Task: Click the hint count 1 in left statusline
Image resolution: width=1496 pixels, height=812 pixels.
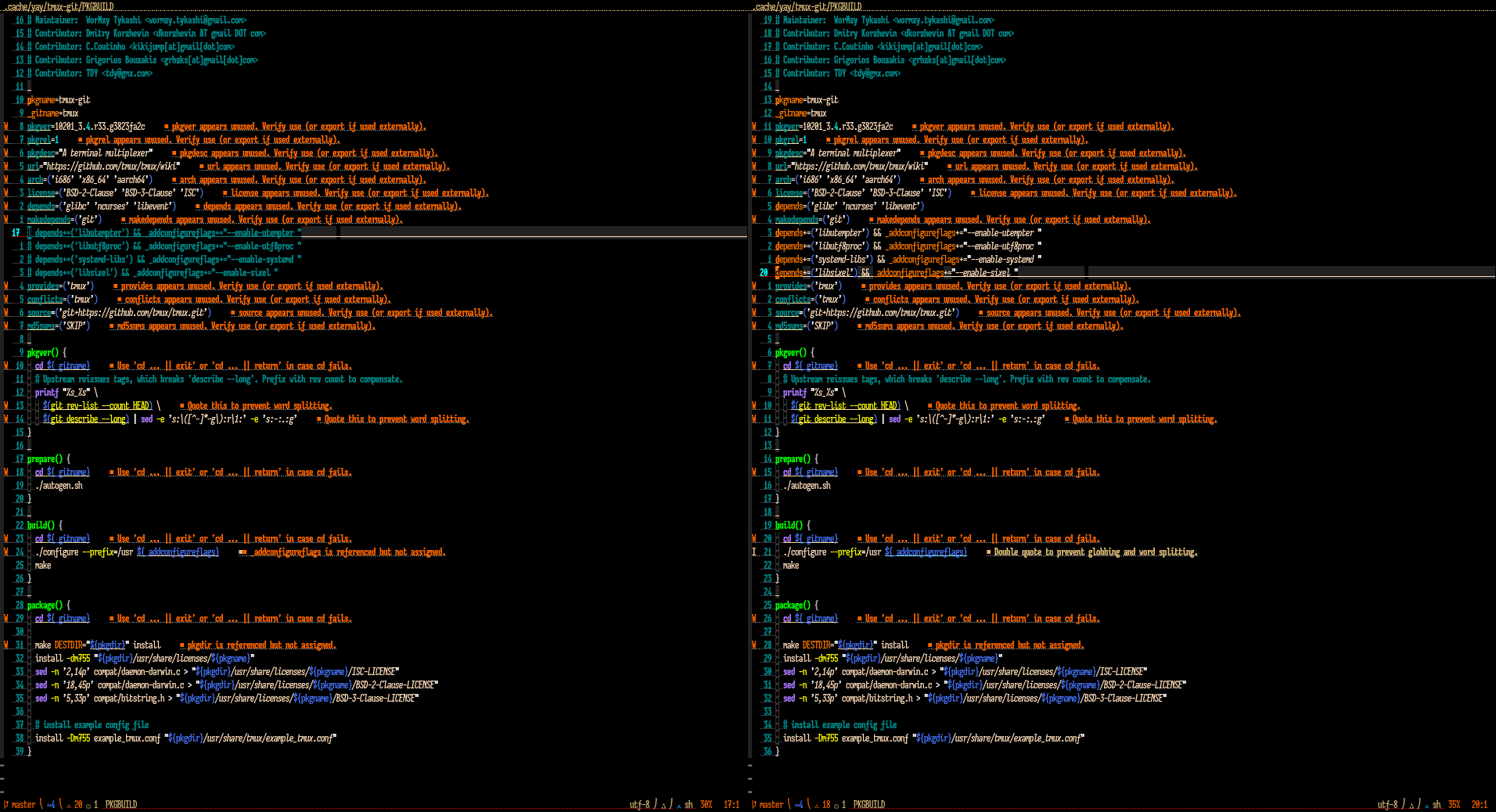Action: pos(92,804)
